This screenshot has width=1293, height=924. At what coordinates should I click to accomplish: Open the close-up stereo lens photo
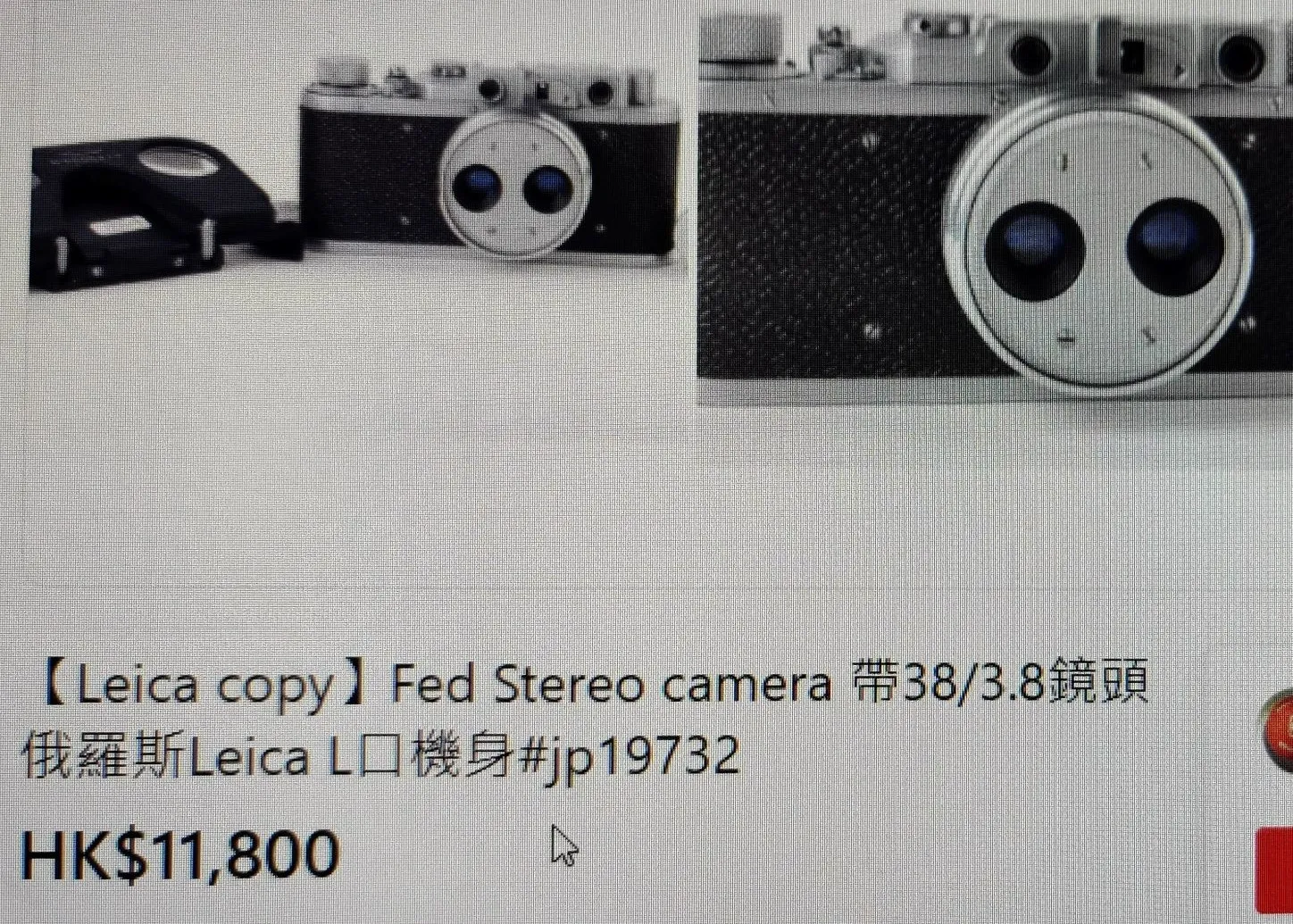pyautogui.click(x=995, y=204)
